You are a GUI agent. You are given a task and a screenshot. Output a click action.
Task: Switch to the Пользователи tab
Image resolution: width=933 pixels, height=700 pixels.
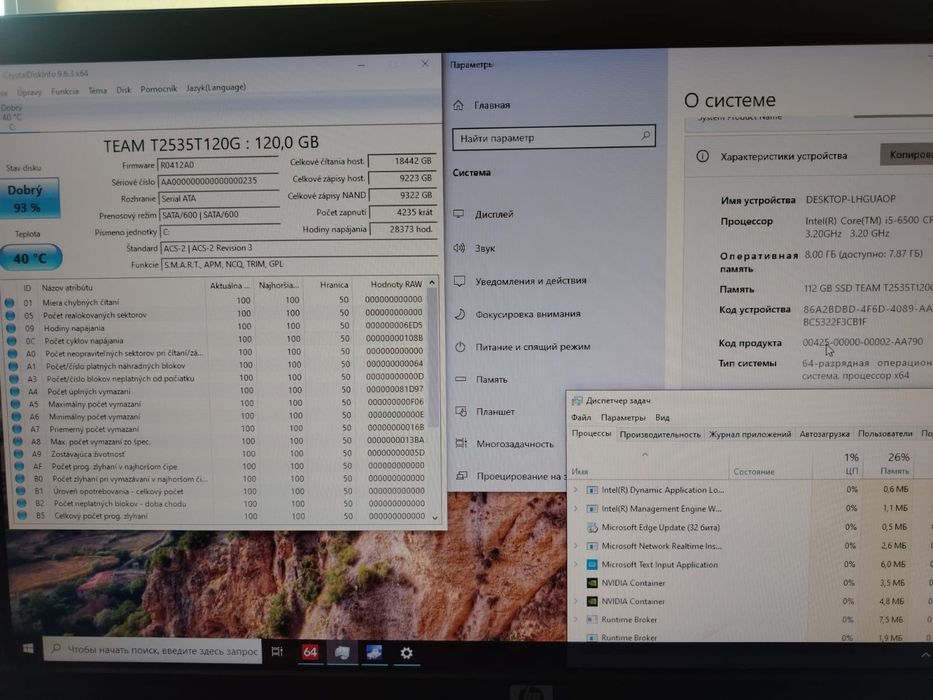click(885, 433)
